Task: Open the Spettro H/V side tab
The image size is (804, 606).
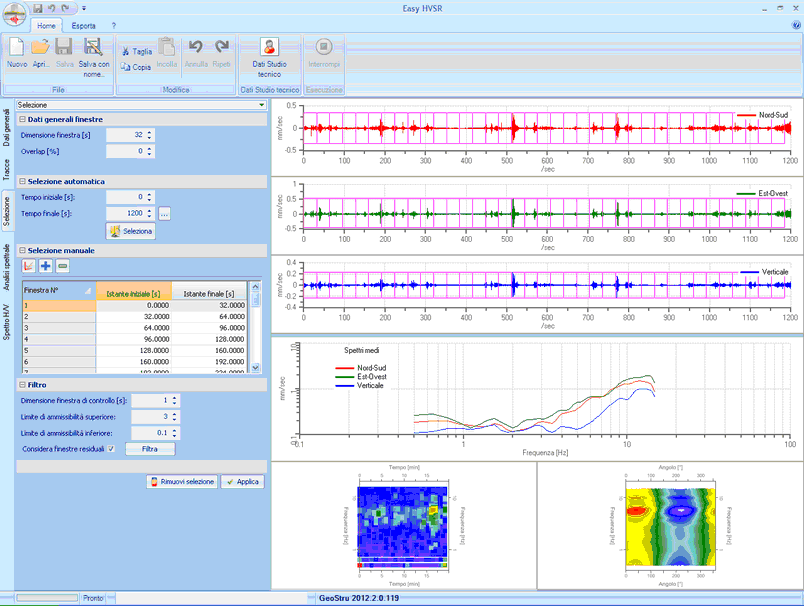Action: [7, 322]
